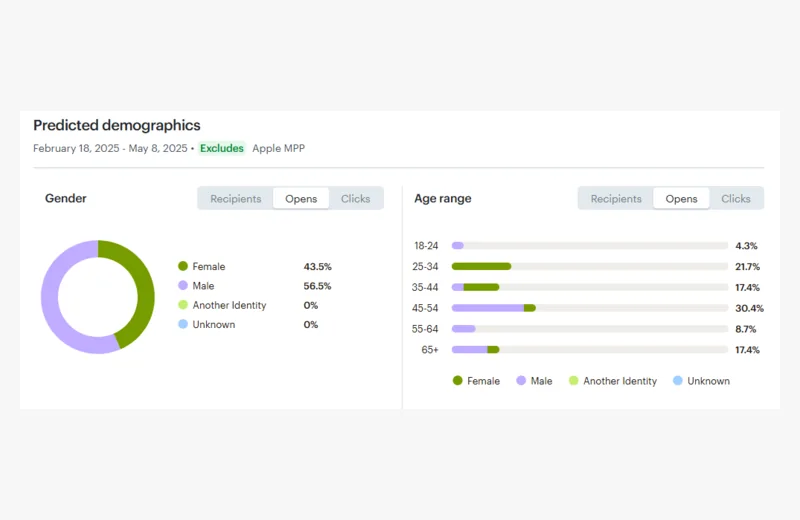Click the 65+ age label
This screenshot has height=520, width=800.
[x=430, y=350]
